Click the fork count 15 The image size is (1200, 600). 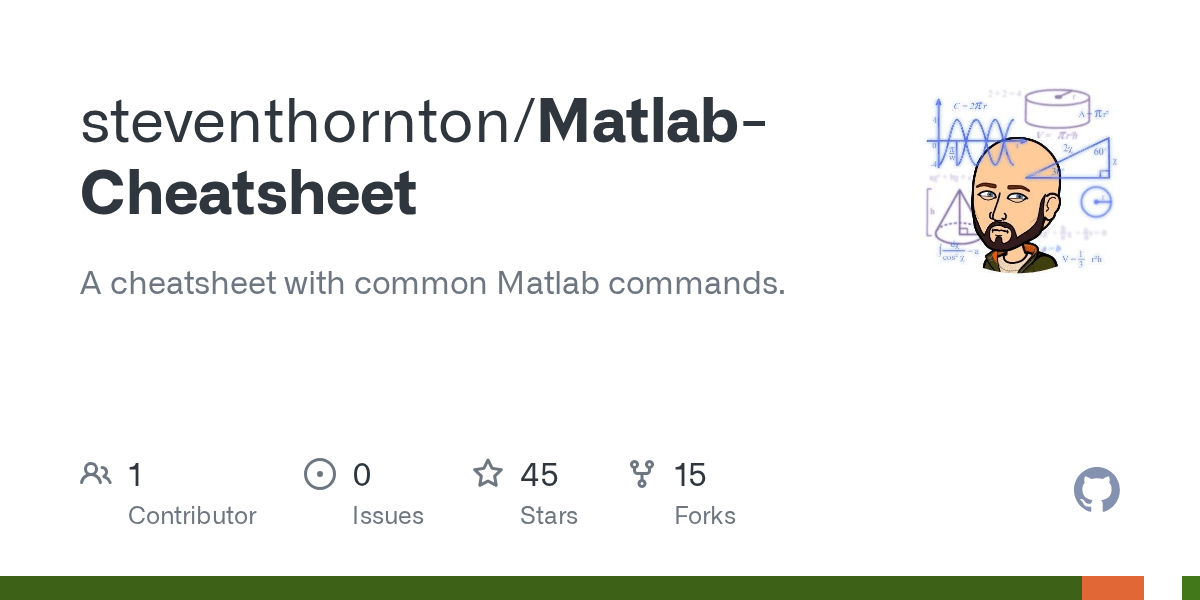pos(690,474)
